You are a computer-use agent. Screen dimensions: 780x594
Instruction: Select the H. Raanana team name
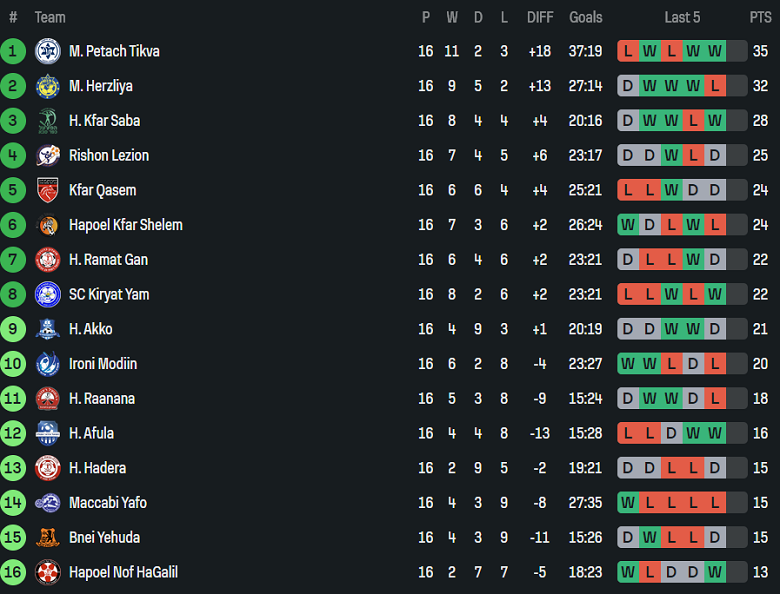102,398
